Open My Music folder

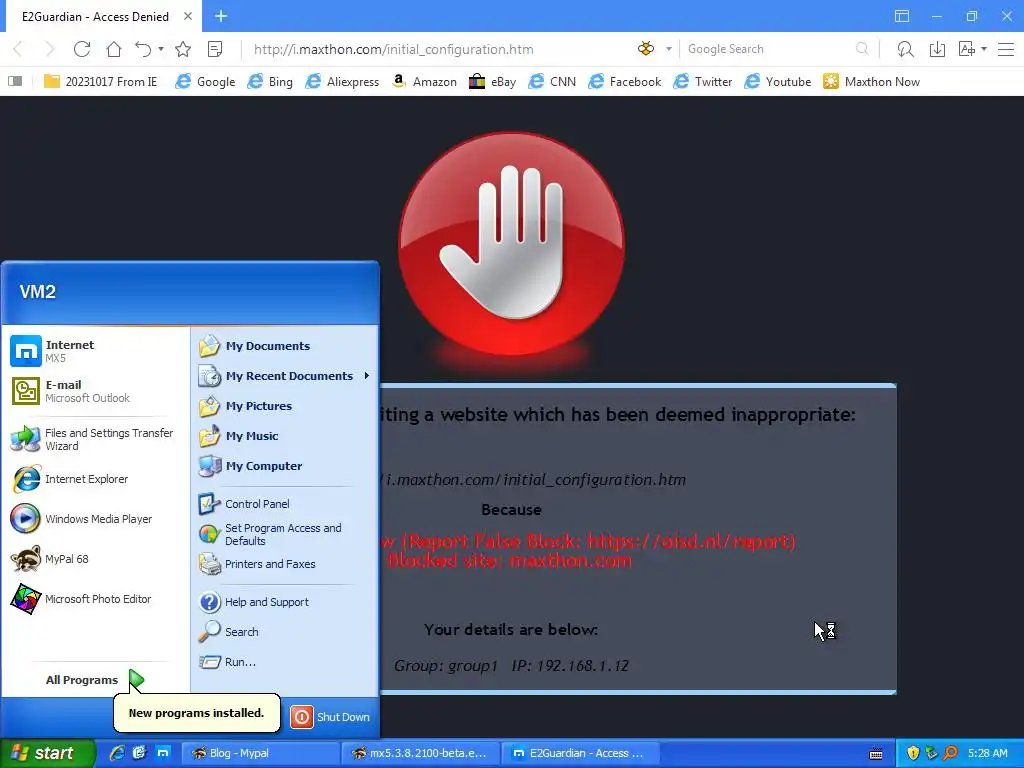[x=285, y=436]
